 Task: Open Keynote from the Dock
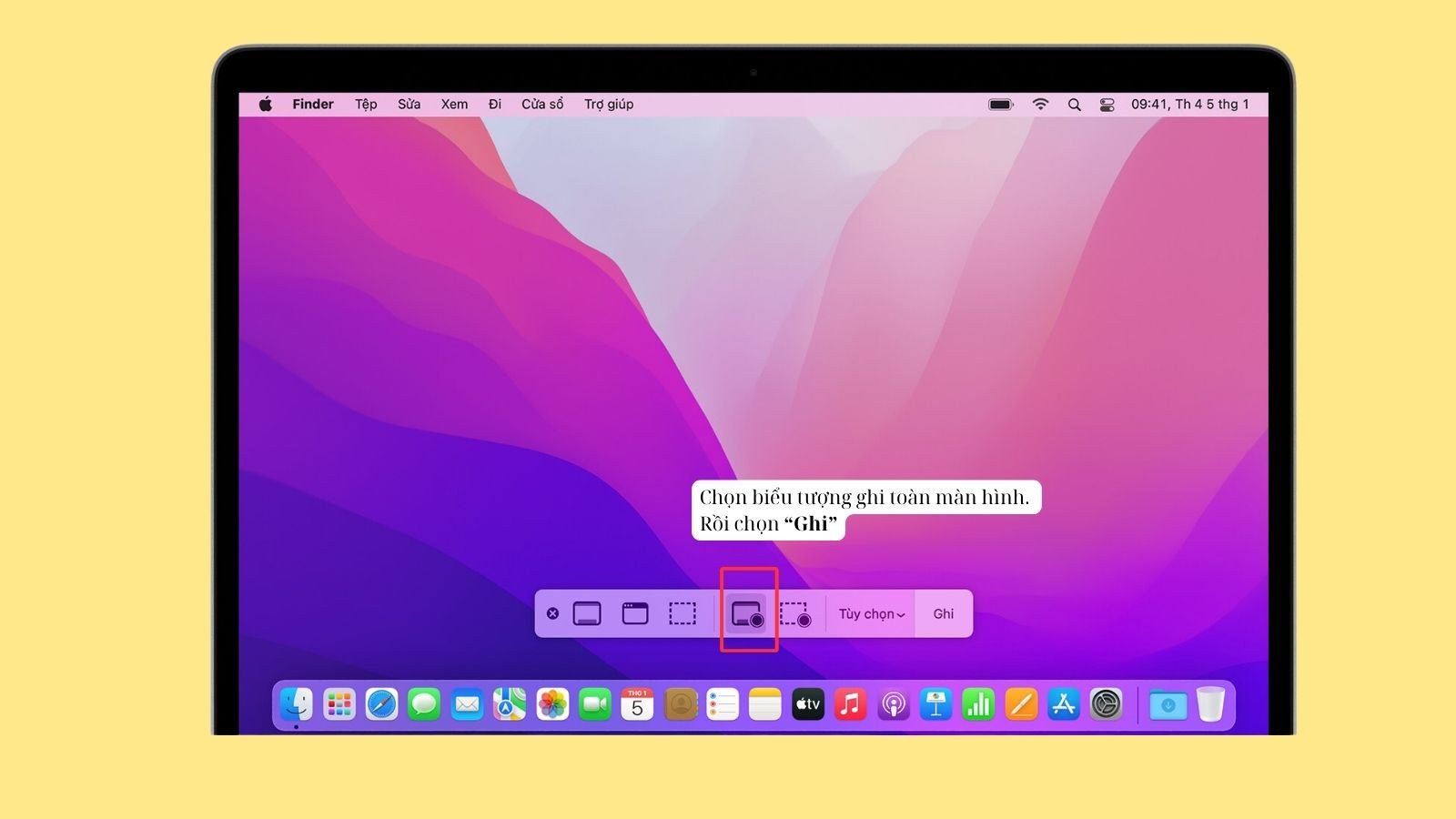(935, 703)
